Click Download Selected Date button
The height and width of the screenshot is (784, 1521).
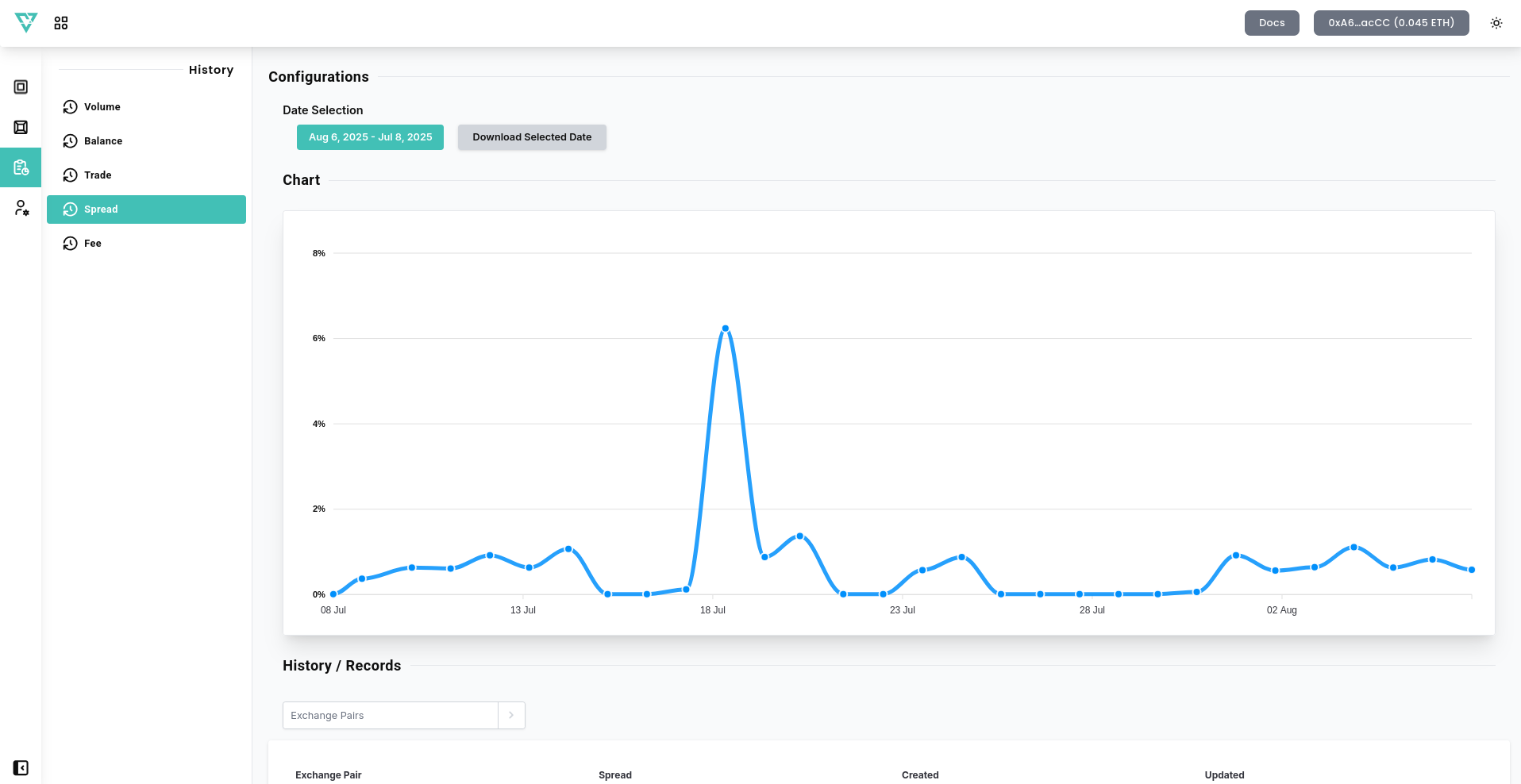click(x=532, y=137)
